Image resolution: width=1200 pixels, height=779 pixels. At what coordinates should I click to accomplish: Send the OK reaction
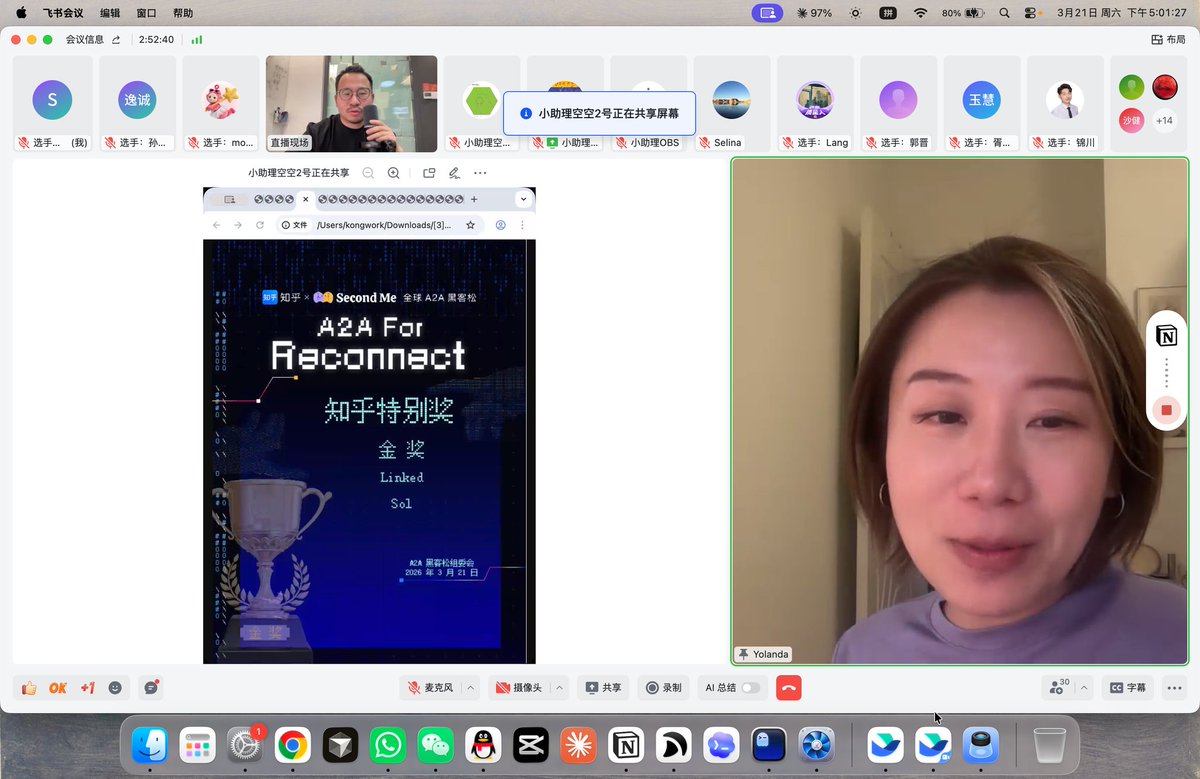click(58, 688)
